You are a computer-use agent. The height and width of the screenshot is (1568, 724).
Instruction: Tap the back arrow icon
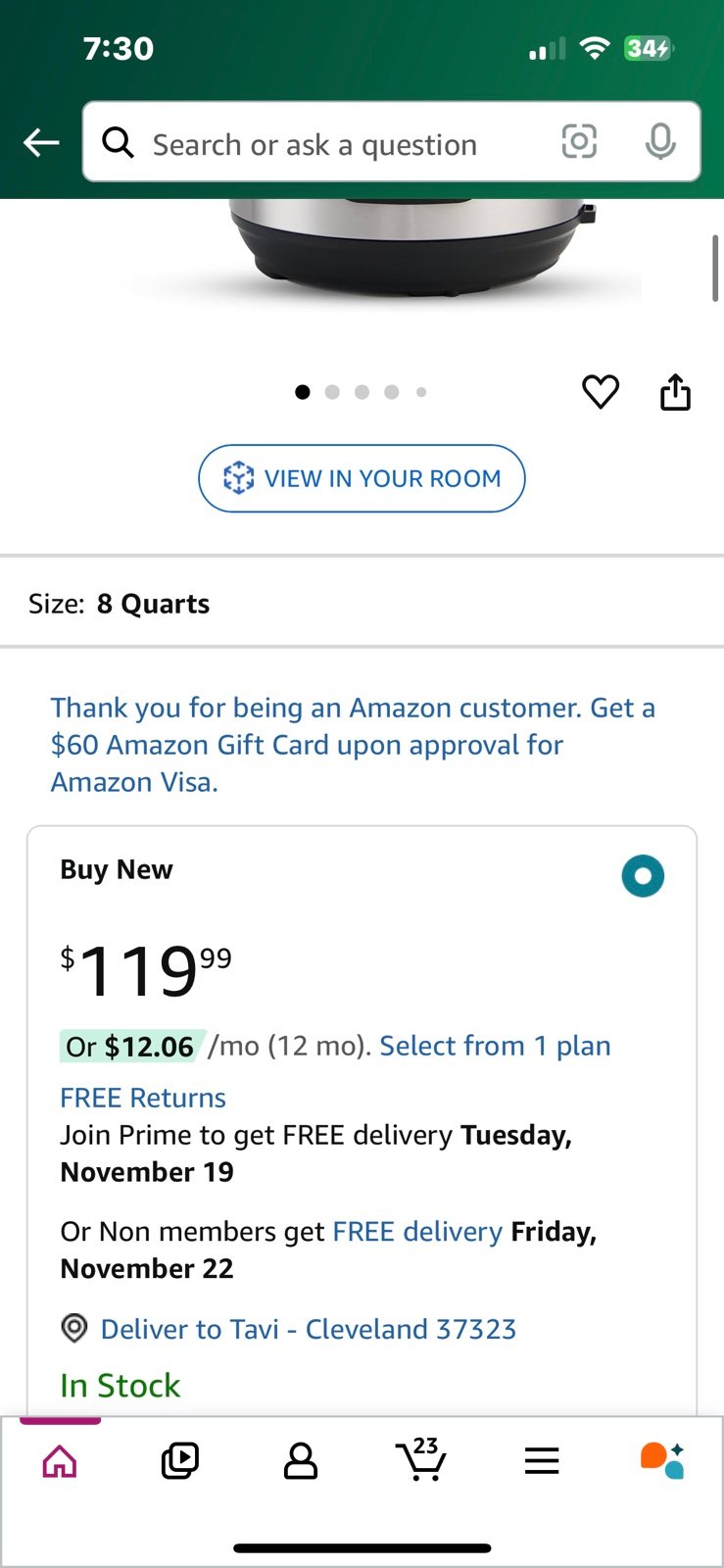(x=41, y=143)
